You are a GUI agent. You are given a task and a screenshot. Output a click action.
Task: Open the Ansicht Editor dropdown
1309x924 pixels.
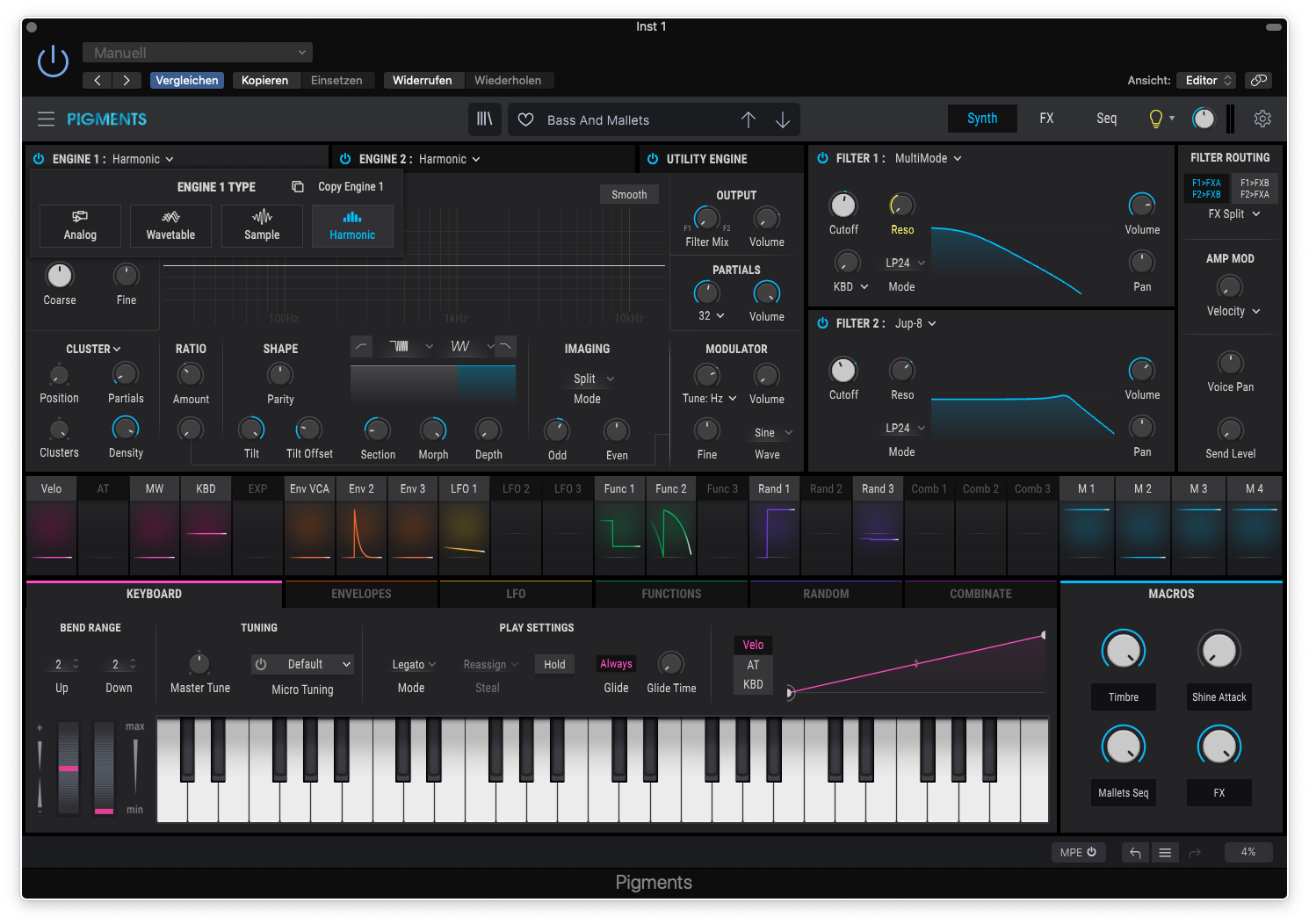1208,81
